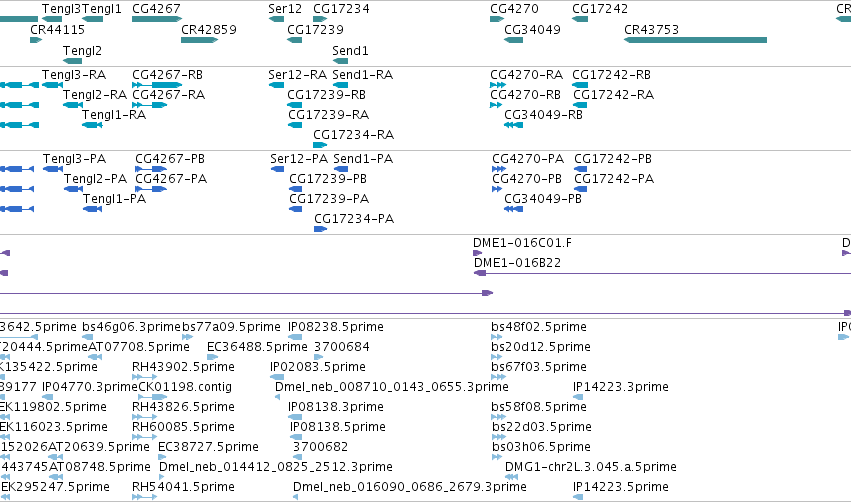The width and height of the screenshot is (851, 502).
Task: Select transcript CG34049-RB
Action: coord(543,115)
